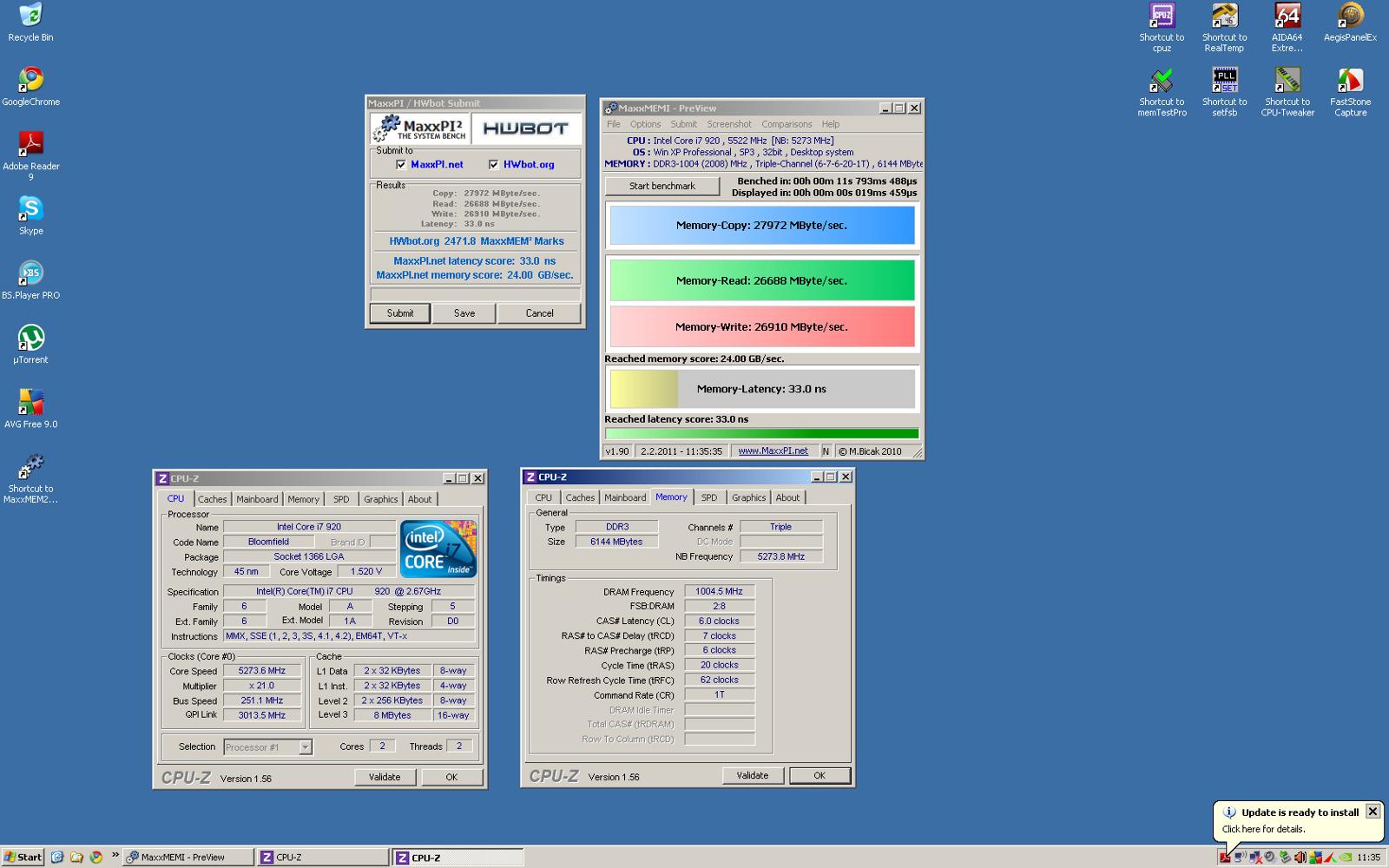
Task: Click the Intel Core i7 logo in CPU-Z
Action: tap(438, 549)
